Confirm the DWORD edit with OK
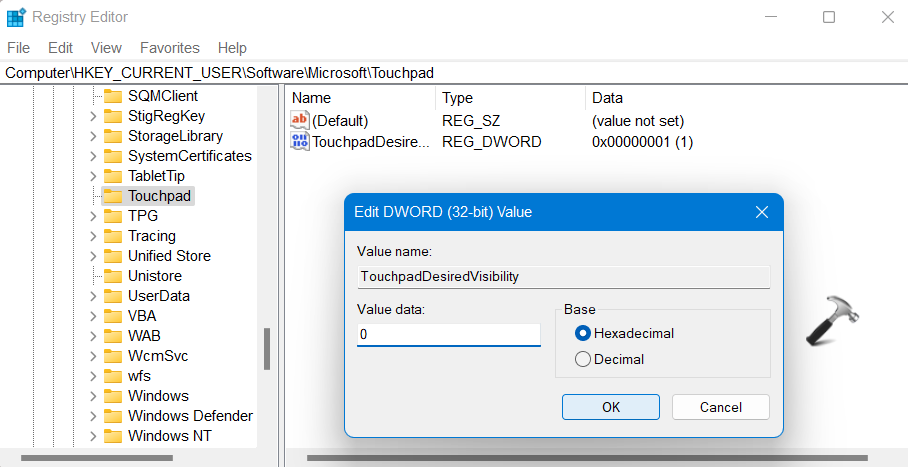Screen dimensions: 908x467 [x=610, y=407]
